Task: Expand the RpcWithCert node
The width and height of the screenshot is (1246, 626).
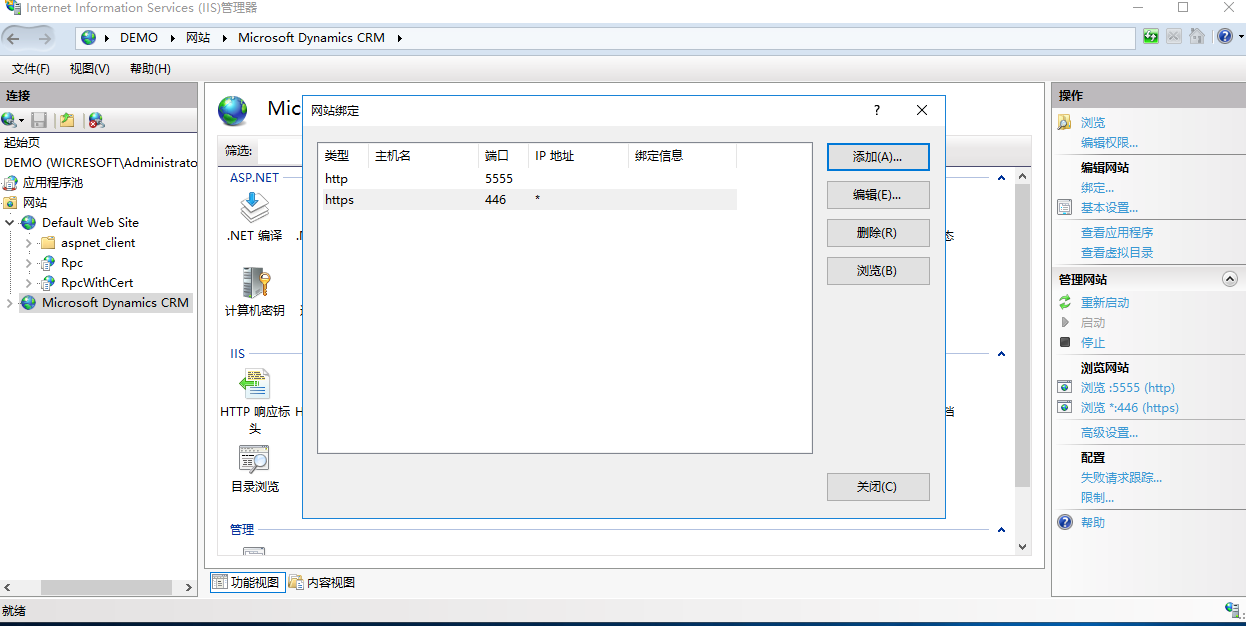Action: (x=29, y=282)
